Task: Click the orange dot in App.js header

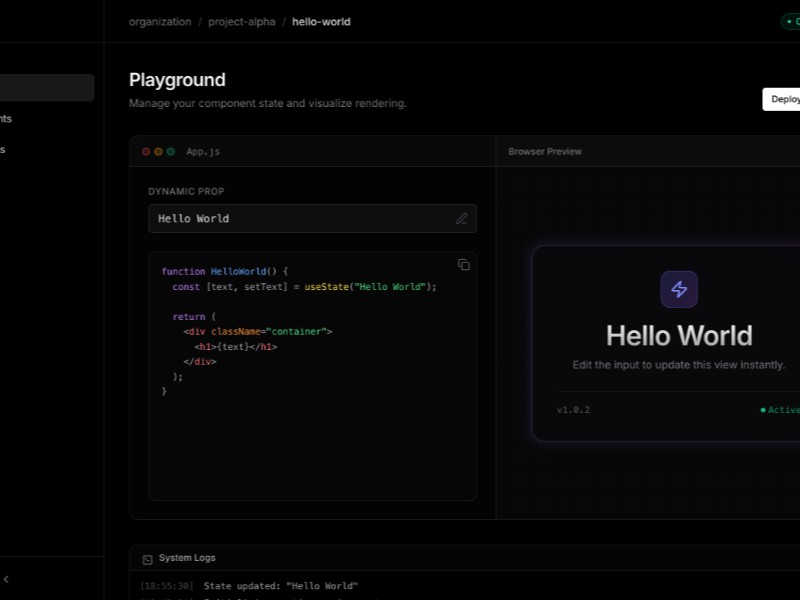Action: (x=158, y=152)
